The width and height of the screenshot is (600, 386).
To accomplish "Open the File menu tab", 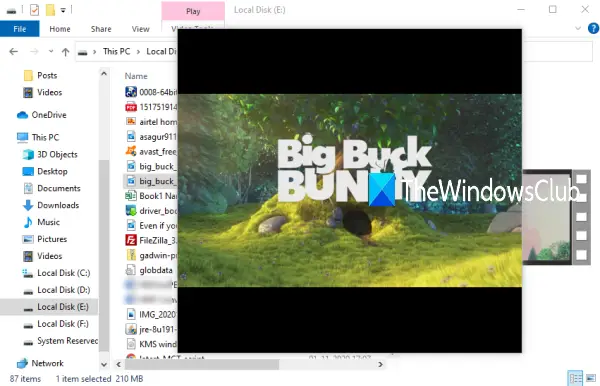I will (x=20, y=29).
